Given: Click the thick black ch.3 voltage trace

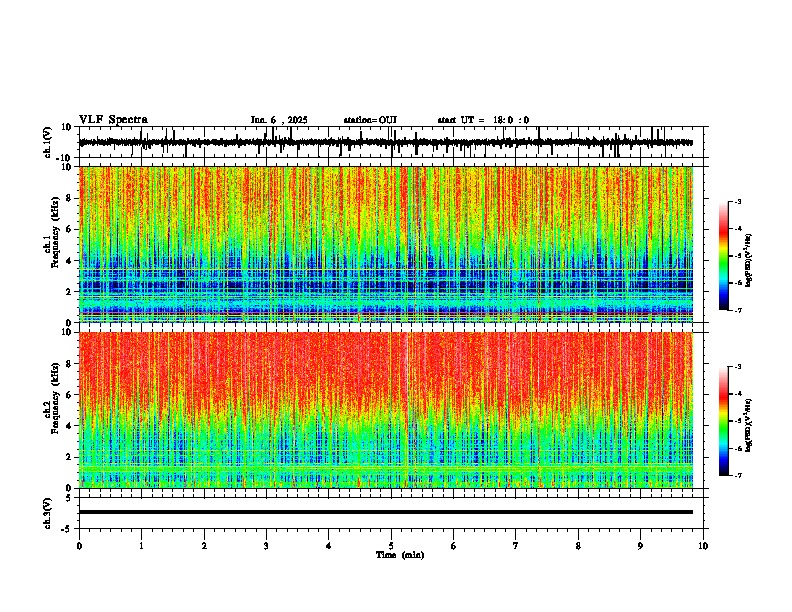Looking at the screenshot, I should point(386,512).
